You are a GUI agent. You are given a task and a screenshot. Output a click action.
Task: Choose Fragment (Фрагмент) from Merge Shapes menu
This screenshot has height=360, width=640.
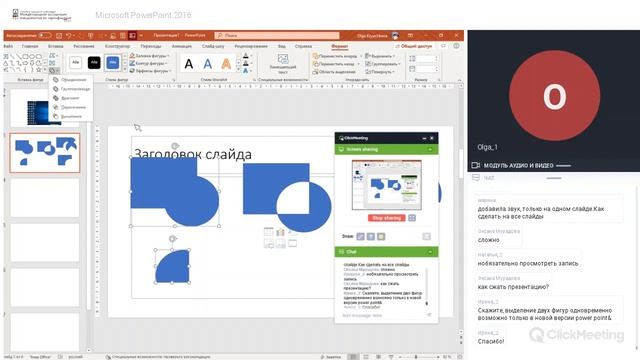(x=70, y=98)
